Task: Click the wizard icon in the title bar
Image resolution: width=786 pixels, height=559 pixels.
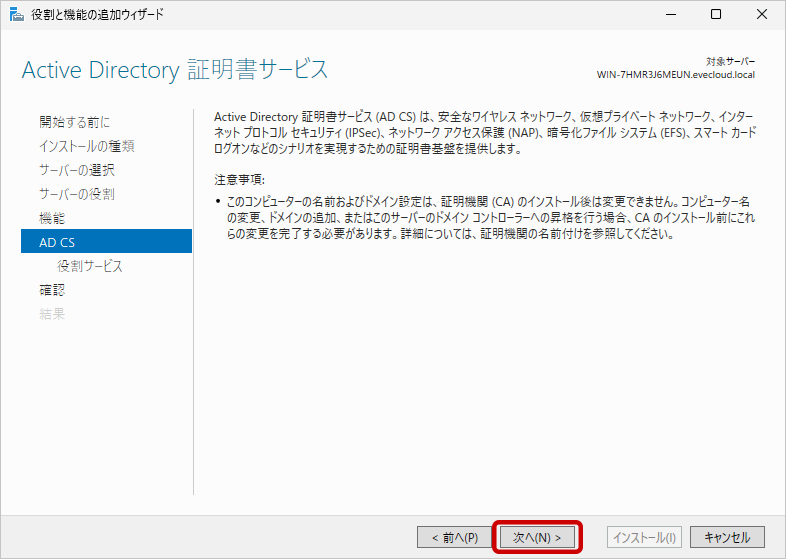Action: [14, 14]
